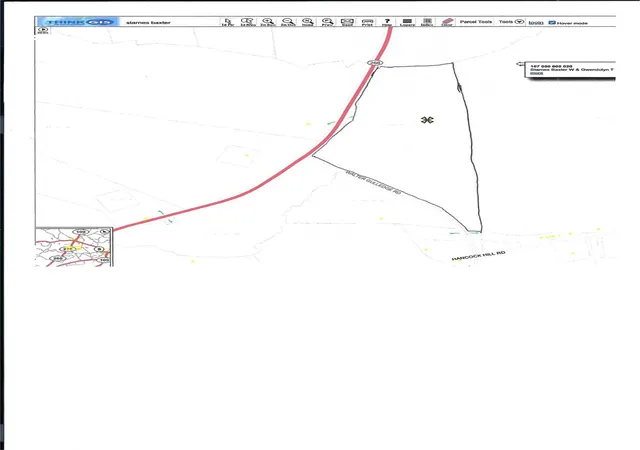Click the Print toolbar icon
Image resolution: width=640 pixels, height=450 pixels.
(x=367, y=22)
